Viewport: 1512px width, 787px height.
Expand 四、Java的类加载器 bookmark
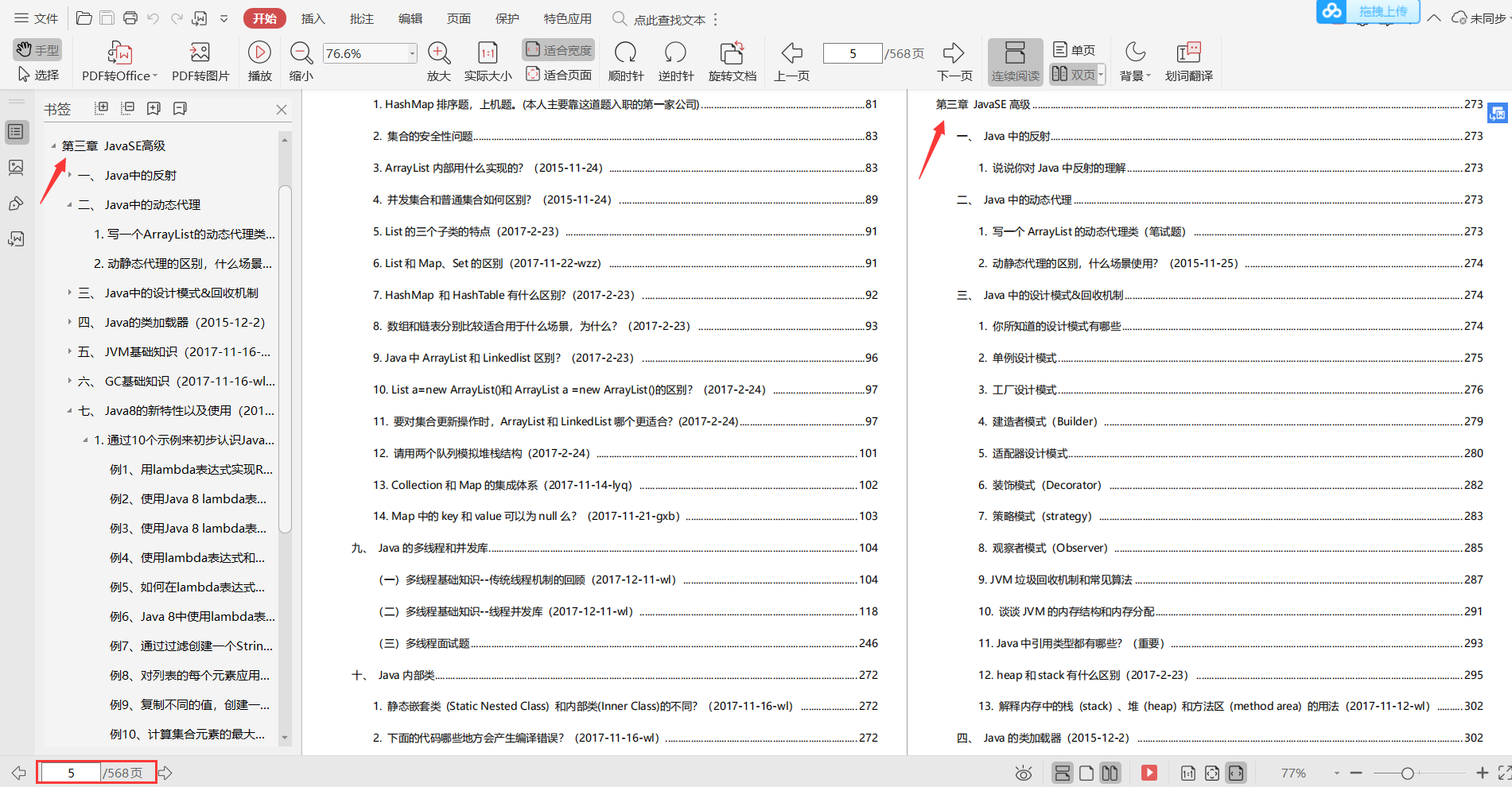click(69, 322)
